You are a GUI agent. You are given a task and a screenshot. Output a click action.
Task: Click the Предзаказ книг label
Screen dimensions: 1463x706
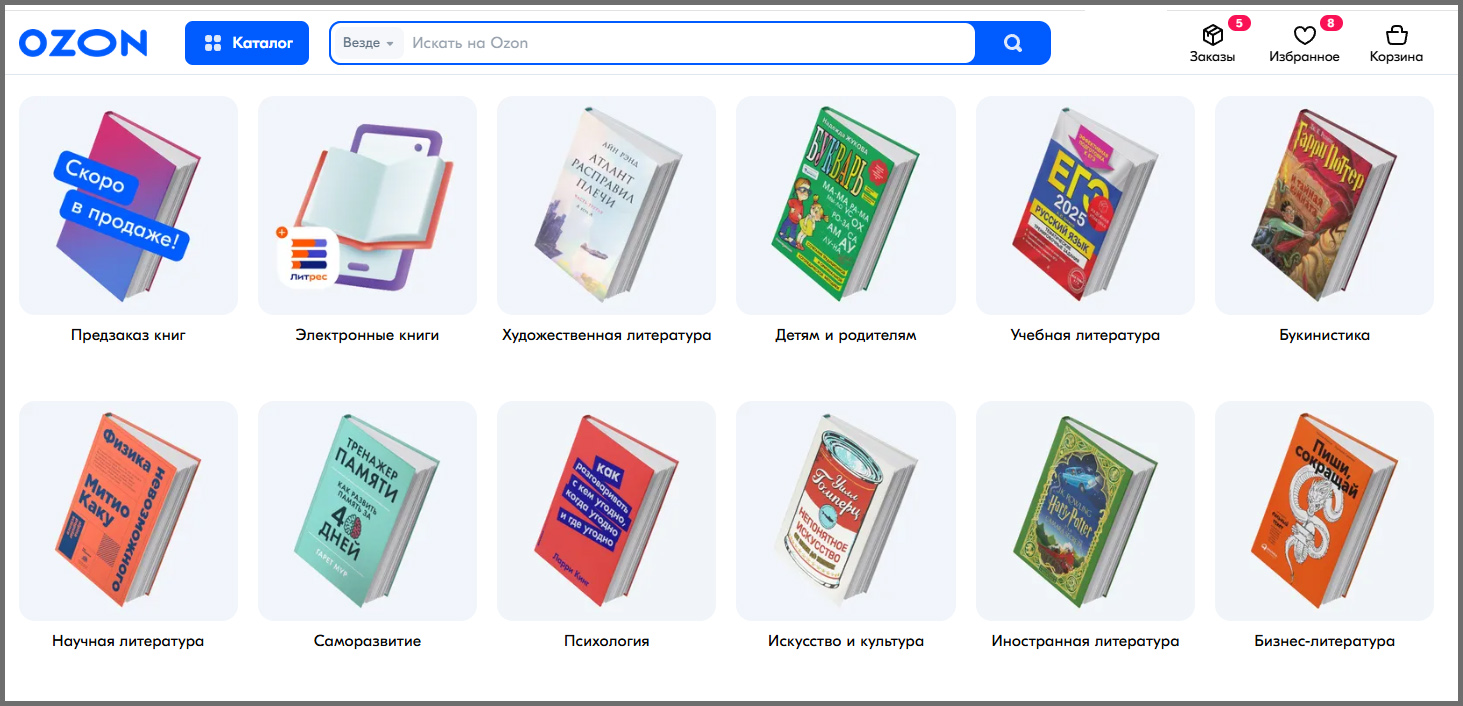128,335
